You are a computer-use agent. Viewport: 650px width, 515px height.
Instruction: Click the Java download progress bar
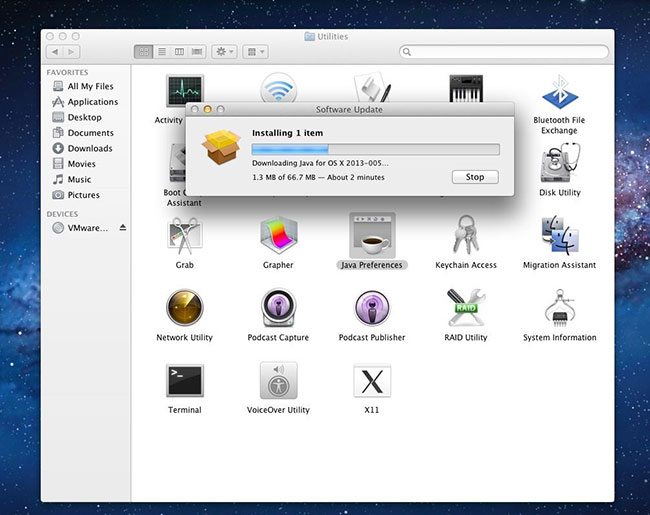pos(376,149)
